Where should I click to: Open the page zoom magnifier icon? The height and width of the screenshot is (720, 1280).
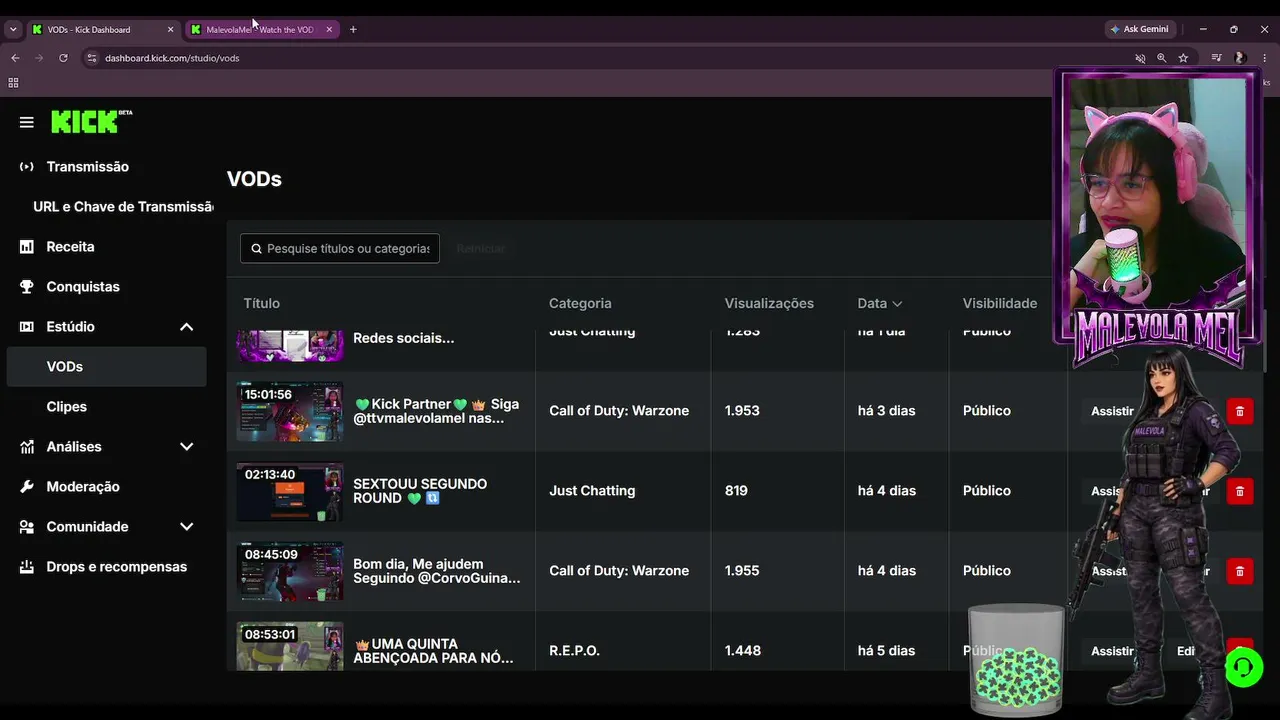point(1161,58)
